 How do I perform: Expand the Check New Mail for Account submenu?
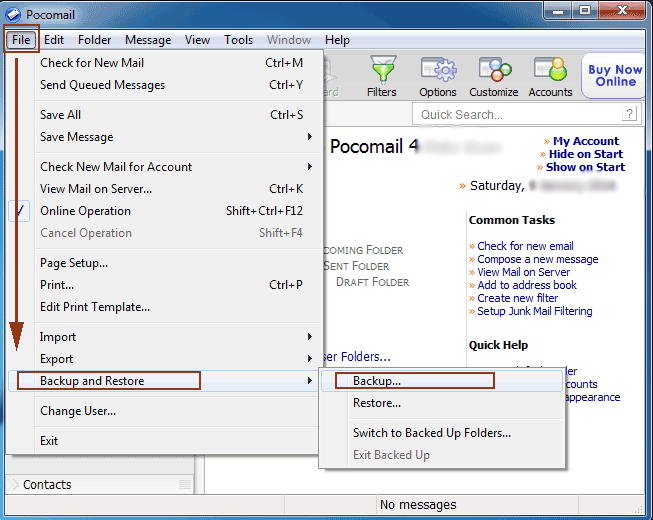(x=309, y=167)
